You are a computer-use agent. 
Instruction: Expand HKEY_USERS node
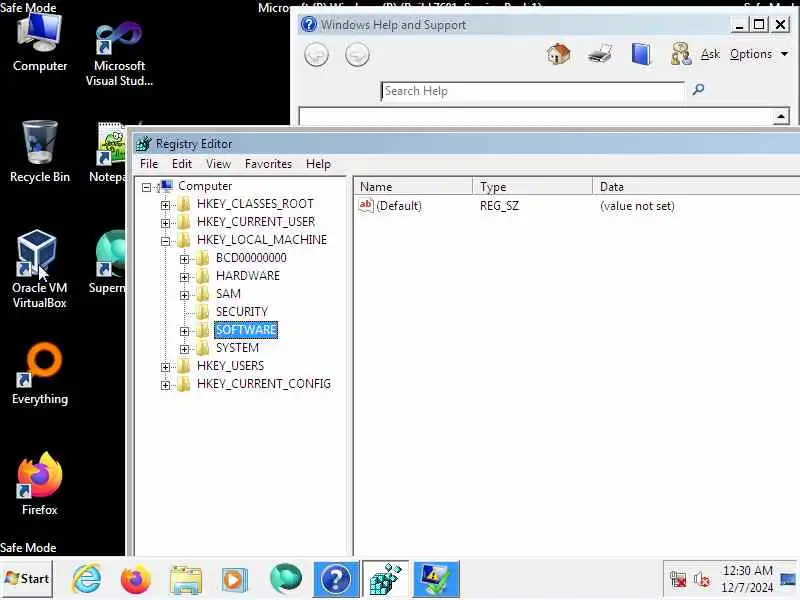coord(165,367)
